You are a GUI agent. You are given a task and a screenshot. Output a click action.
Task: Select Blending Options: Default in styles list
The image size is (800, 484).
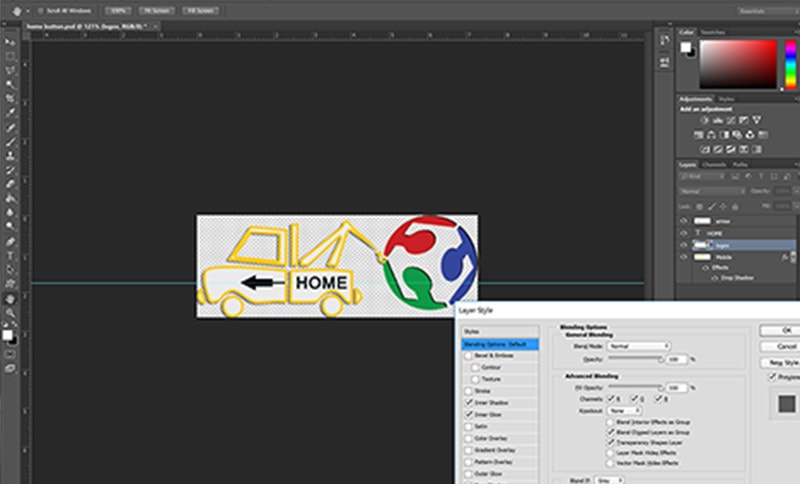[x=500, y=344]
